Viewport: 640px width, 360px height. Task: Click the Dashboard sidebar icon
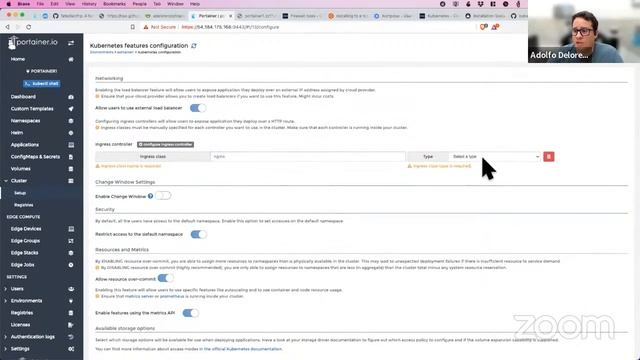(71, 97)
